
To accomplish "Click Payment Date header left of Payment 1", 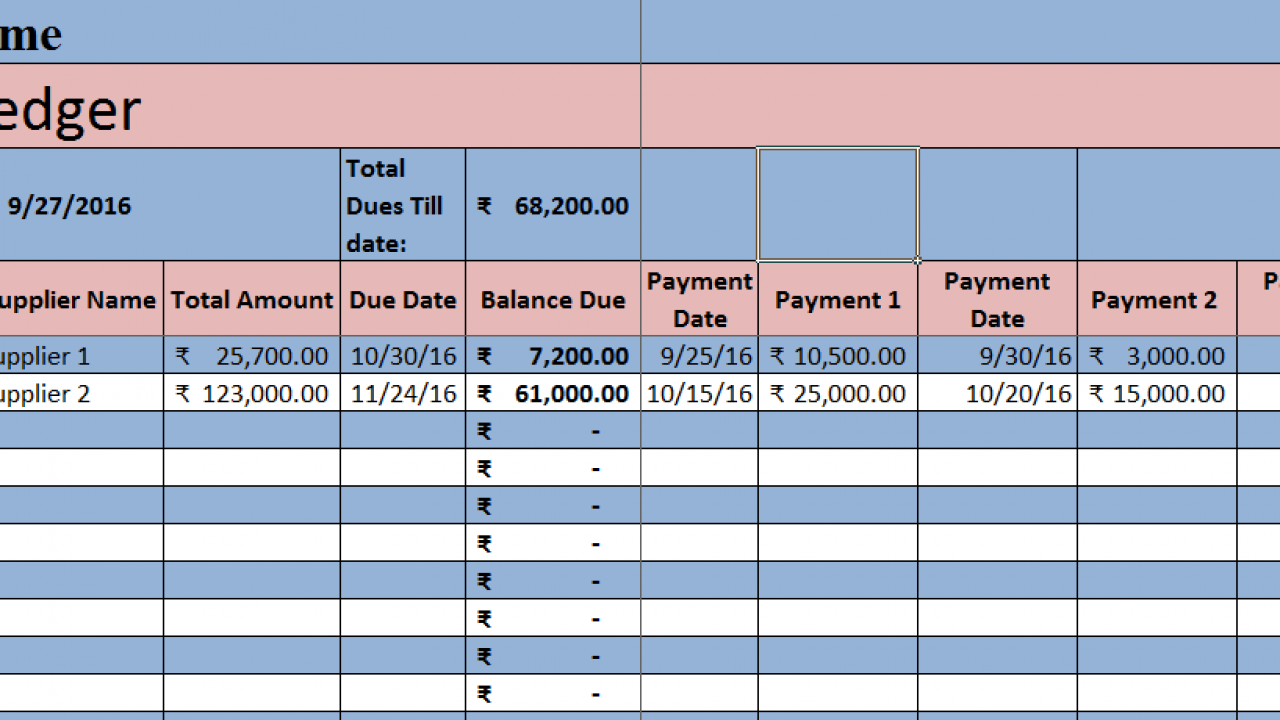I will (x=700, y=299).
